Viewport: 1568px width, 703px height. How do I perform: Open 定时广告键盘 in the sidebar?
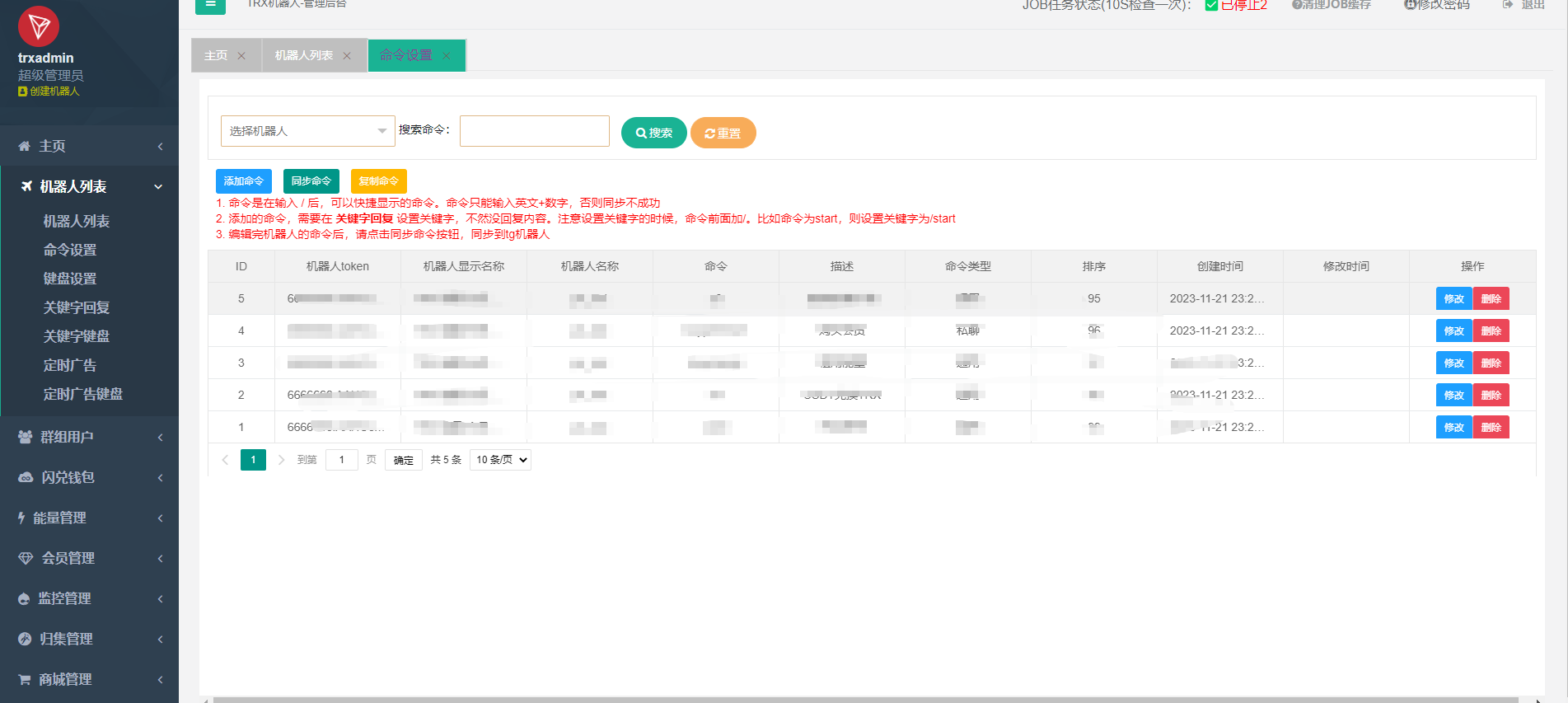pos(83,394)
